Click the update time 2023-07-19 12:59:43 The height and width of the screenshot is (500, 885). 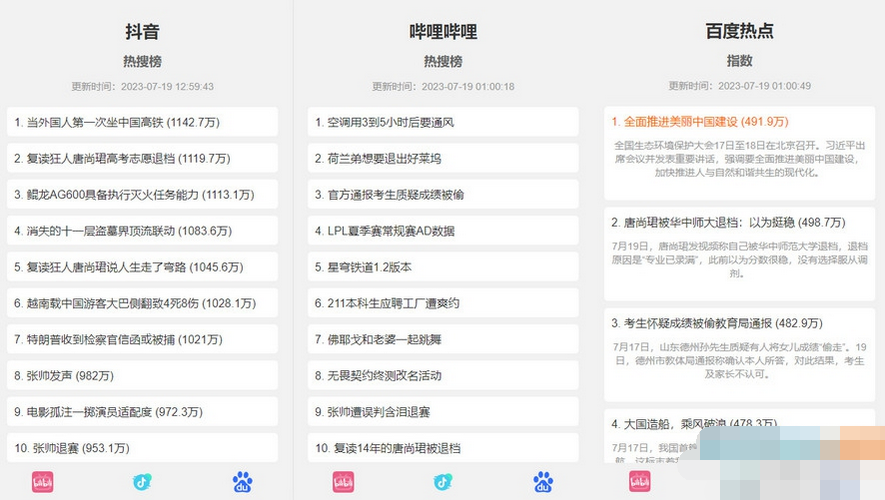point(142,86)
